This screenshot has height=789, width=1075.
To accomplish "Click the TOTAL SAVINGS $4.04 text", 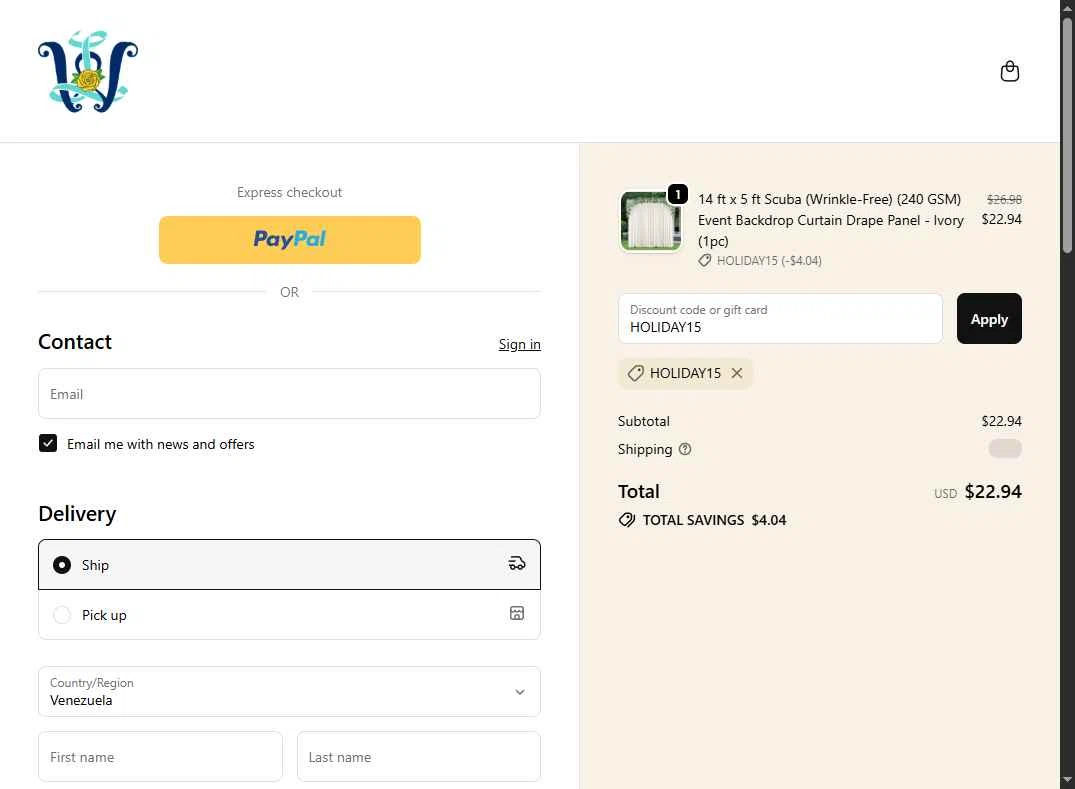I will [x=714, y=520].
